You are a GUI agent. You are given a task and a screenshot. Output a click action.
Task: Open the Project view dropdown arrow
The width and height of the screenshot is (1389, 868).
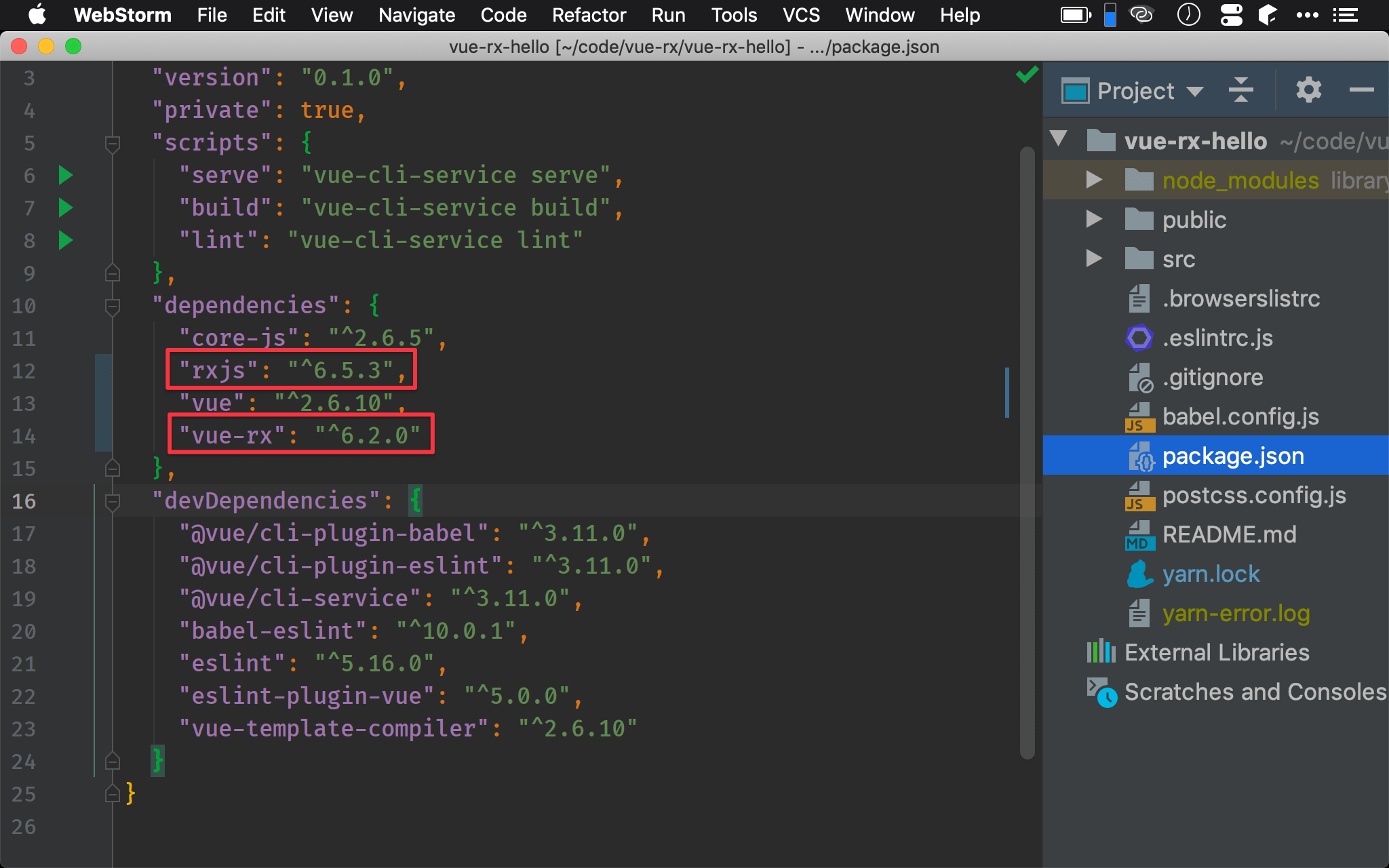tap(1195, 92)
